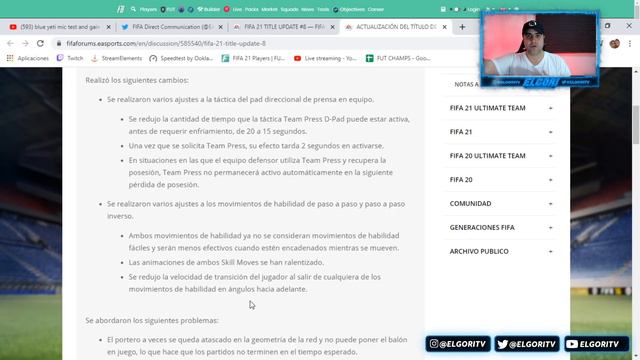Expand the COMUNIDAD category

[501, 204]
